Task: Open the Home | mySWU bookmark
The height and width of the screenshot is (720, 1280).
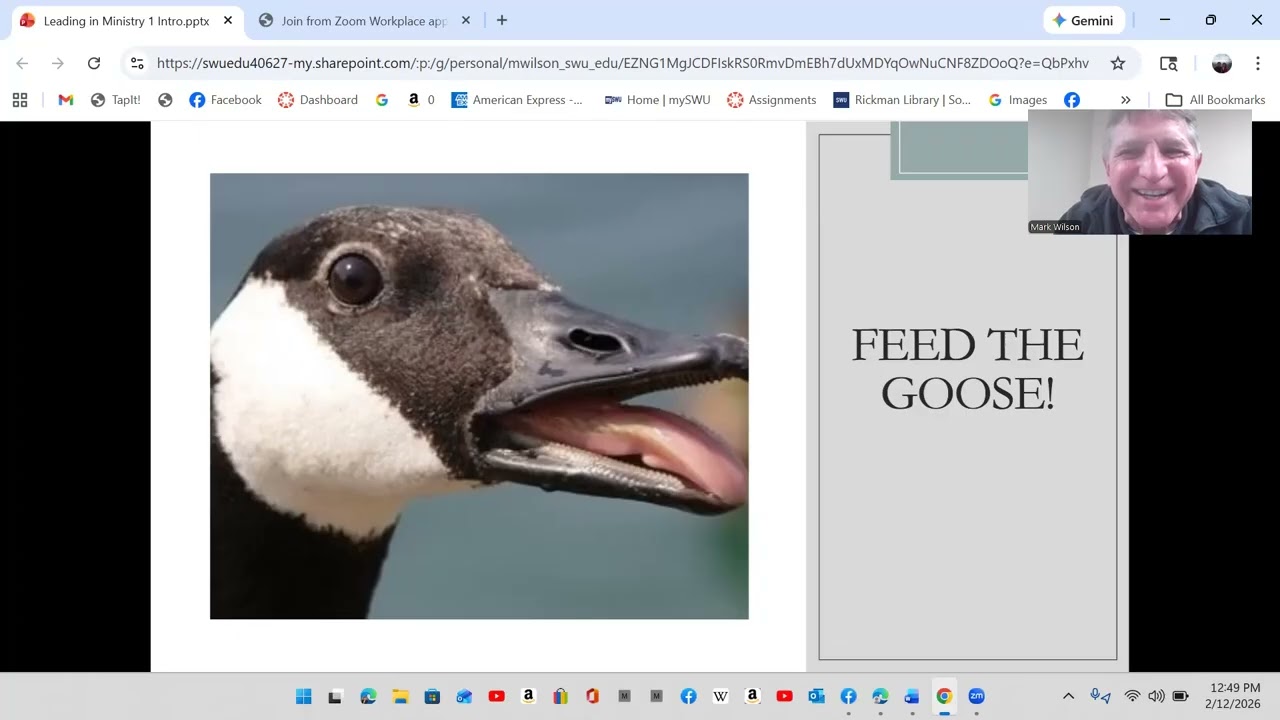Action: click(658, 100)
